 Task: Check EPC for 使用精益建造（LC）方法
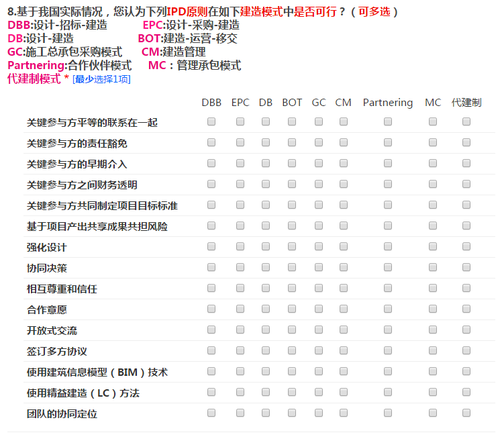click(x=240, y=392)
